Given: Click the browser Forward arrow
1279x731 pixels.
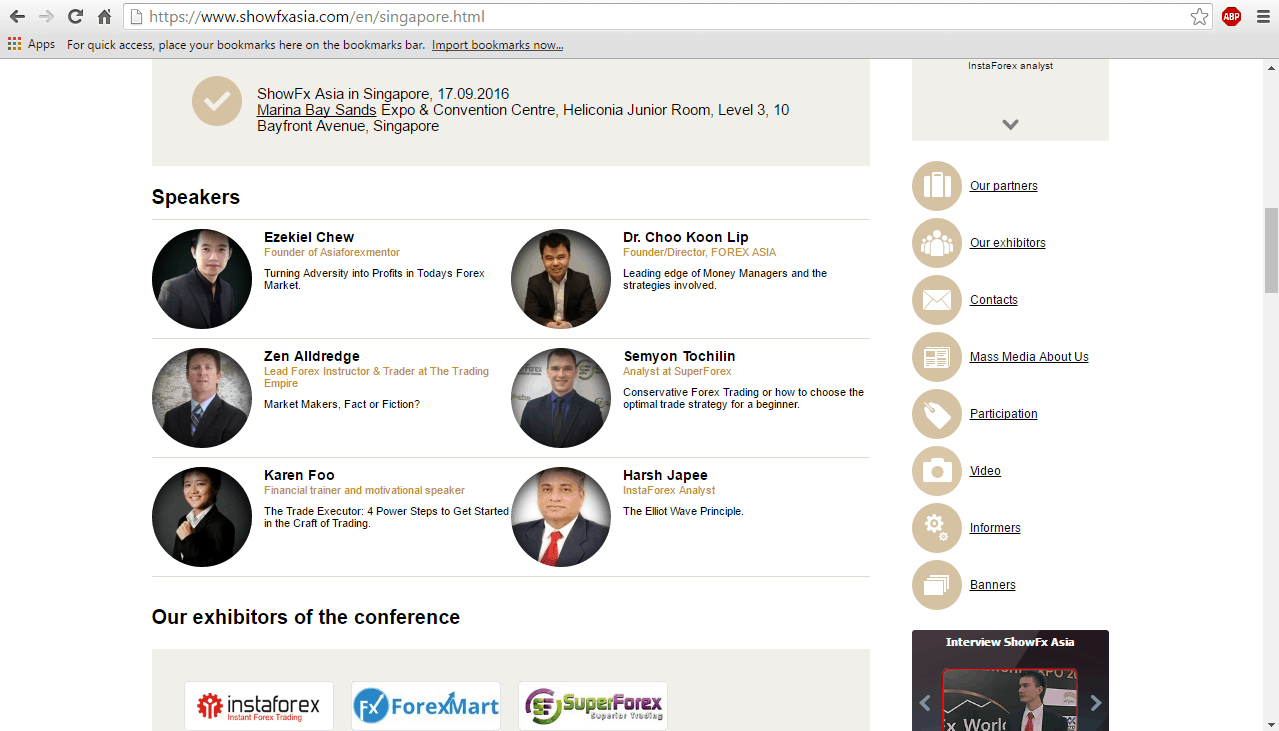Looking at the screenshot, I should coord(46,16).
